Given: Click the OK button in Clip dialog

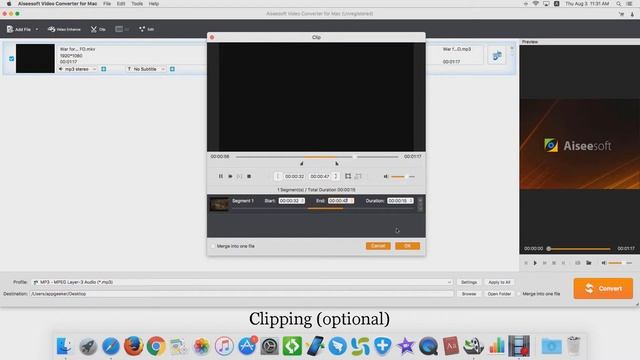Looking at the screenshot, I should (x=407, y=246).
